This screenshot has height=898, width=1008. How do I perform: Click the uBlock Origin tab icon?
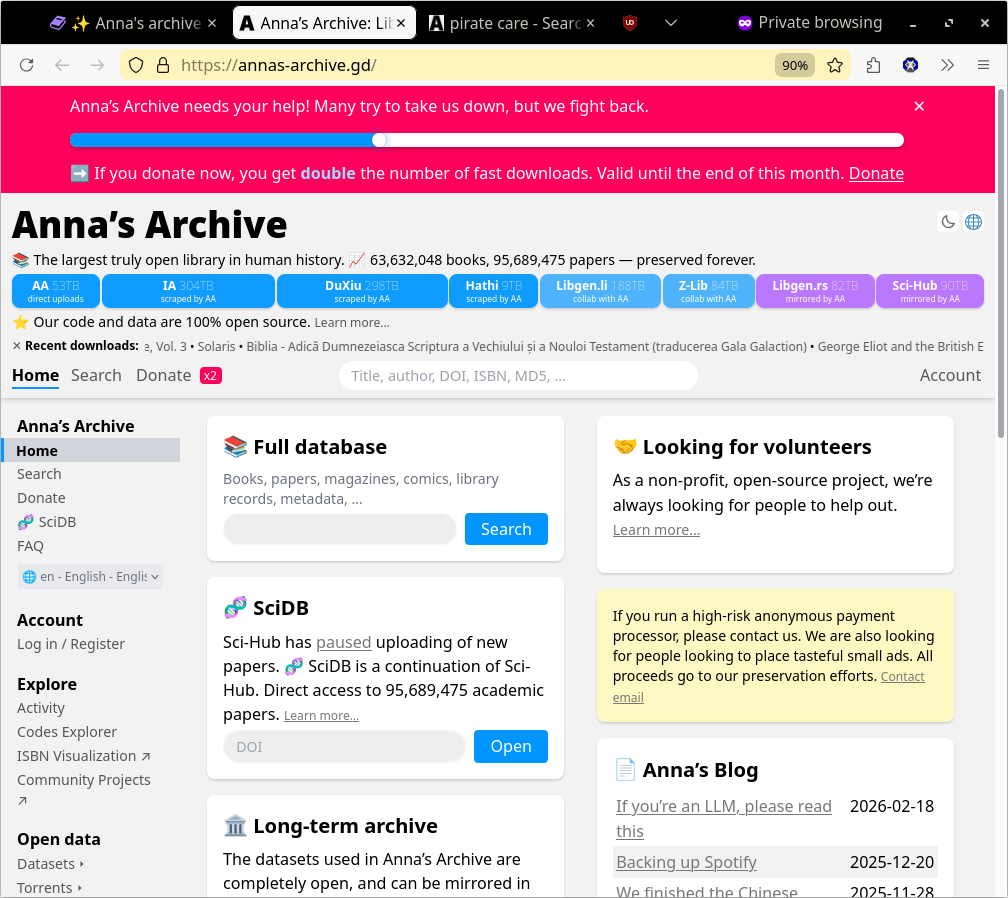(631, 23)
